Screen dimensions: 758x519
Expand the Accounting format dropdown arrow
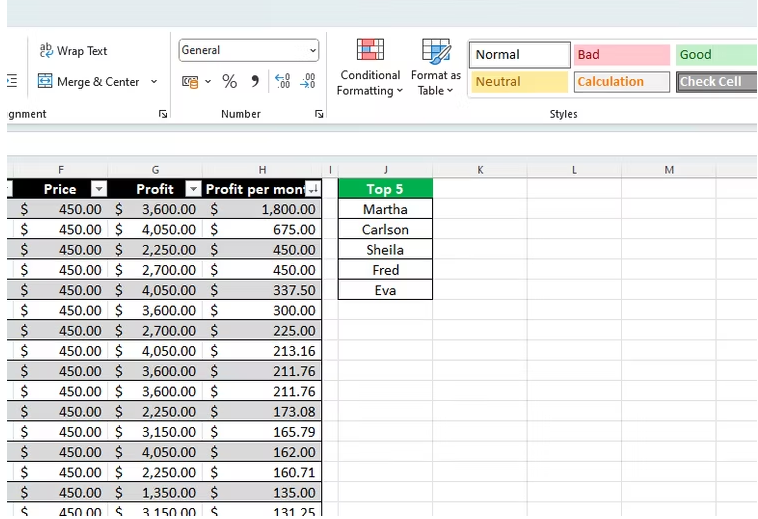pyautogui.click(x=208, y=82)
